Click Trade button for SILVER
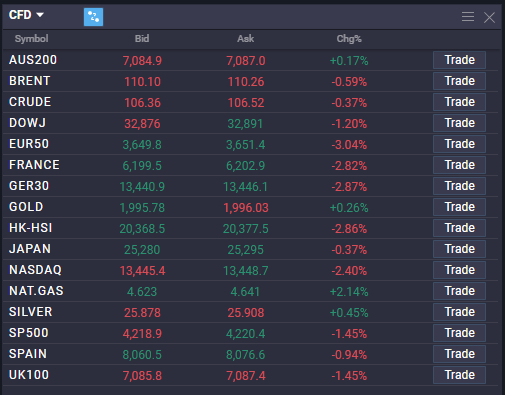This screenshot has width=505, height=395. (459, 312)
